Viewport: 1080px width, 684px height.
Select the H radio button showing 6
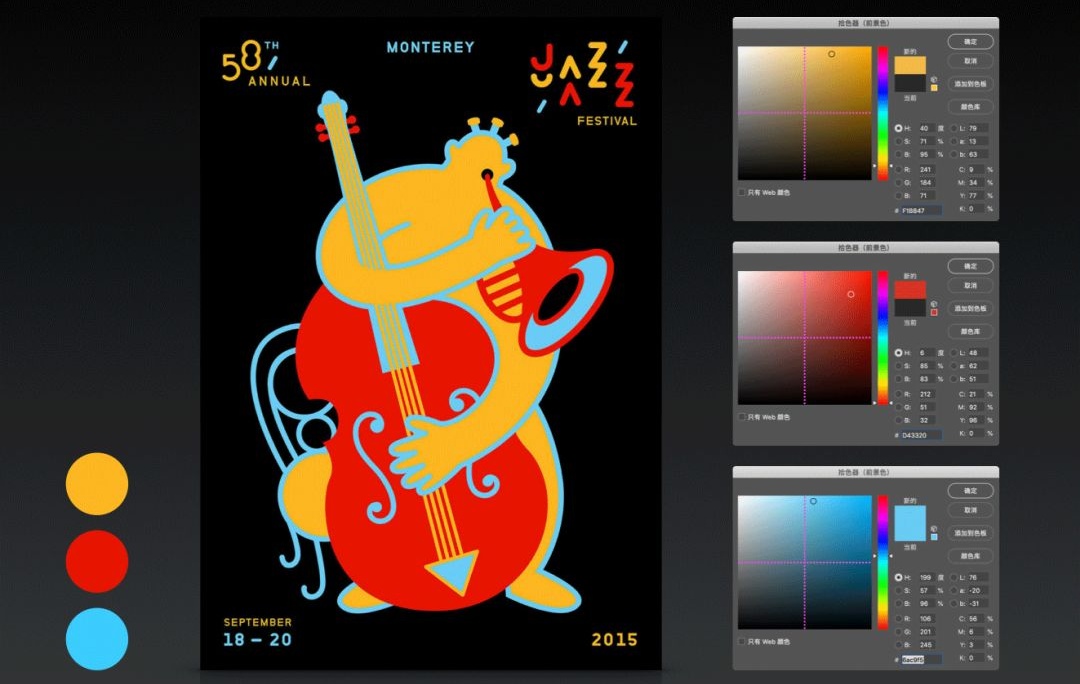point(898,353)
